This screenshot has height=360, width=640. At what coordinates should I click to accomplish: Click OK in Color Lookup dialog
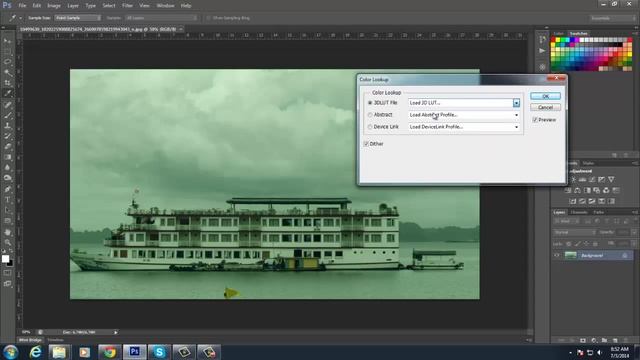click(545, 96)
